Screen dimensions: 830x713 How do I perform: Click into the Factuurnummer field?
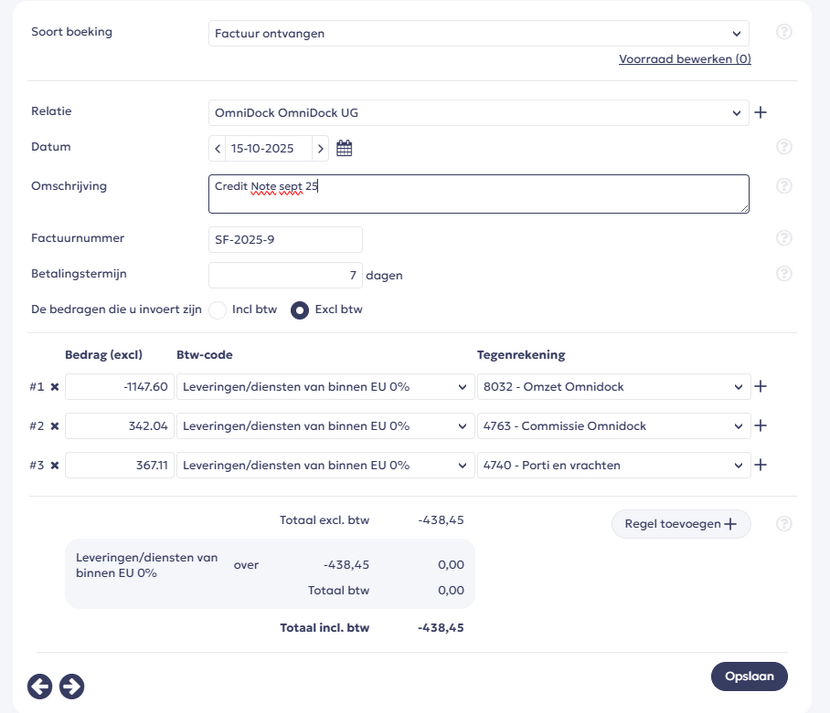click(x=285, y=240)
